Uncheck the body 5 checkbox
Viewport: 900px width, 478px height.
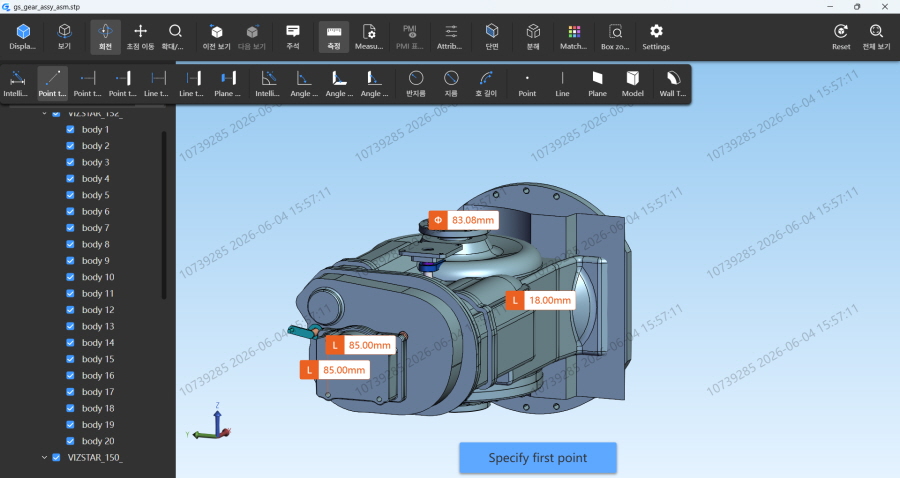[70, 195]
